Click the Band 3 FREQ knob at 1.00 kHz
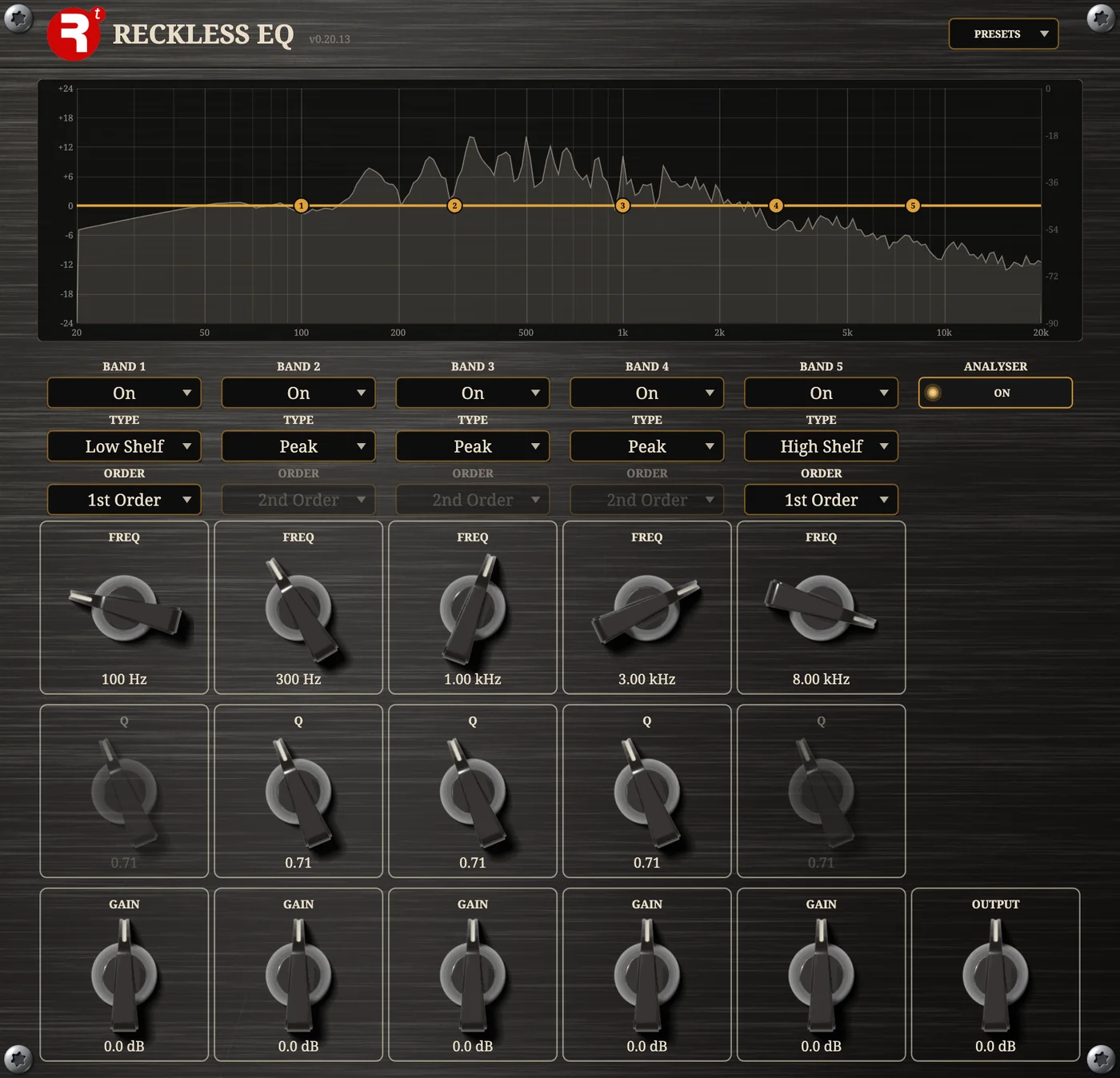The image size is (1120, 1078). (x=473, y=609)
